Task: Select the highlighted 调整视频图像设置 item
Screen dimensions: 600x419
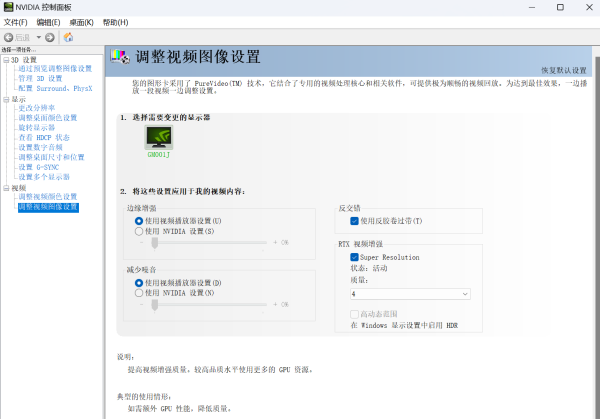Action: point(48,207)
